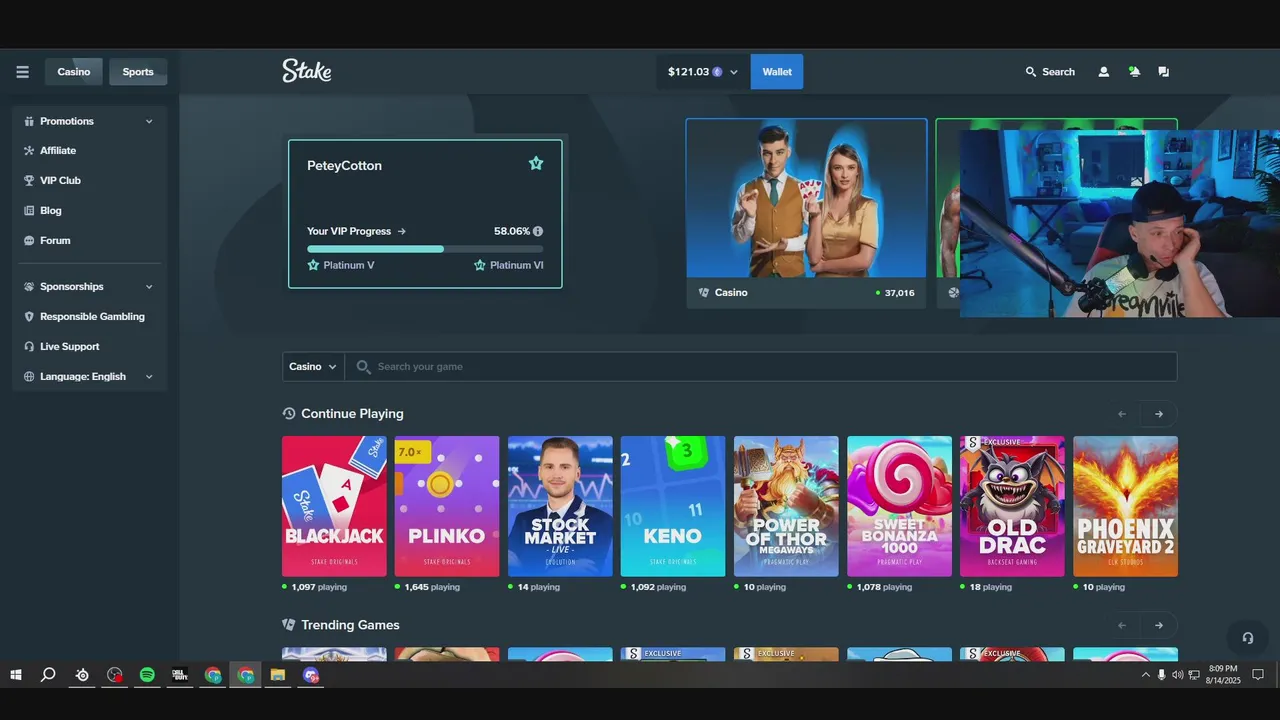Go to previous Trending Games arrow
This screenshot has width=1280, height=720.
(x=1122, y=625)
